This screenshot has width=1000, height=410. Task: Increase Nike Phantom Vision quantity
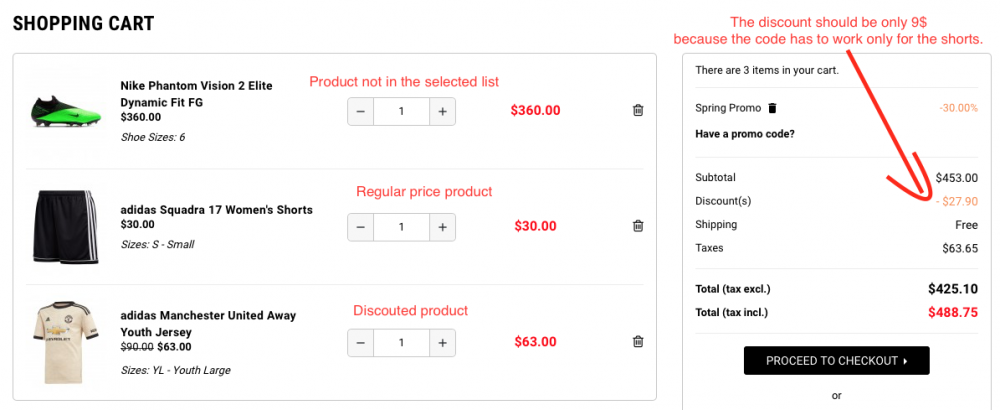coord(442,110)
